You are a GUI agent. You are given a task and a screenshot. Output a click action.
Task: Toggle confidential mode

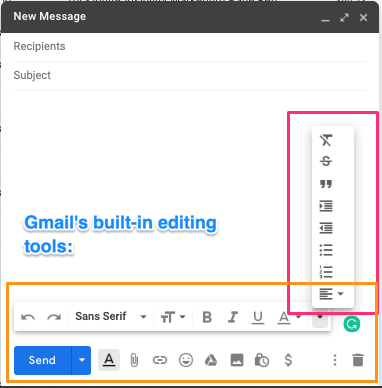[x=262, y=360]
